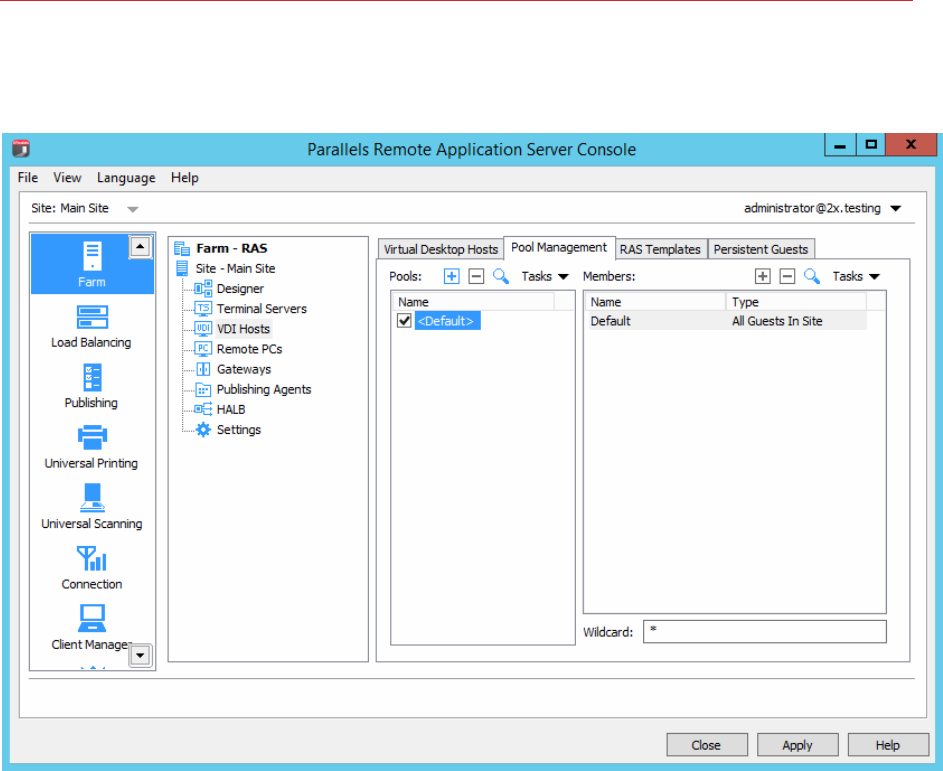Click the Help button at bottom
The height and width of the screenshot is (771, 943).
click(x=888, y=745)
